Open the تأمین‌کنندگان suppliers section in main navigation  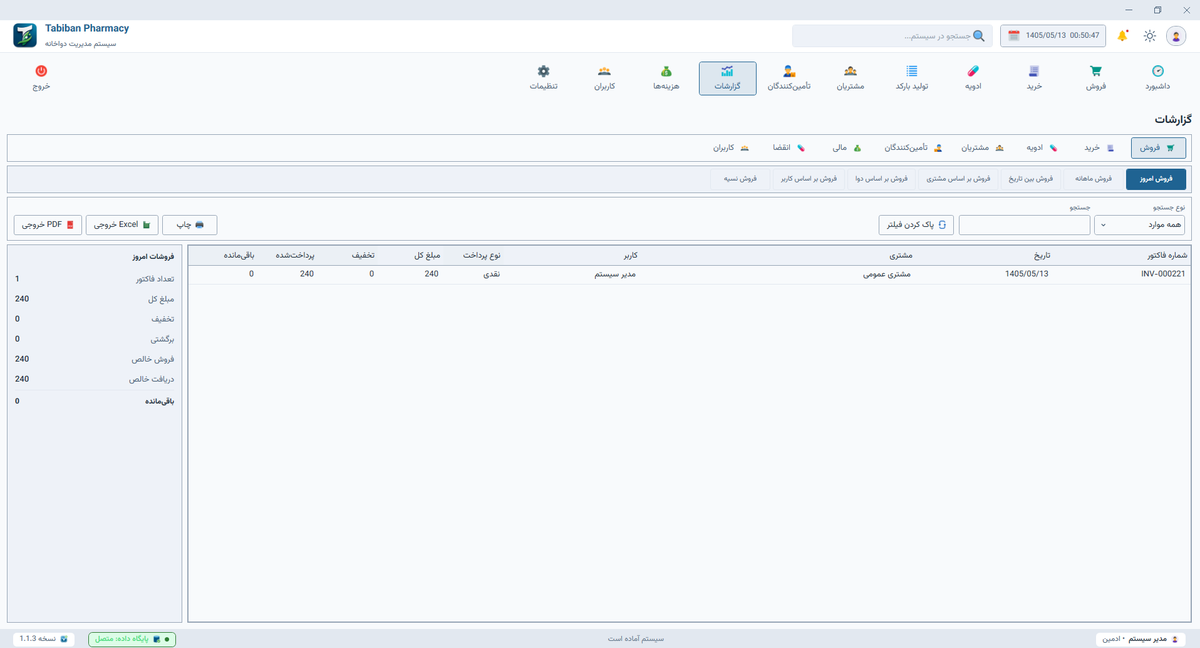pyautogui.click(x=789, y=78)
